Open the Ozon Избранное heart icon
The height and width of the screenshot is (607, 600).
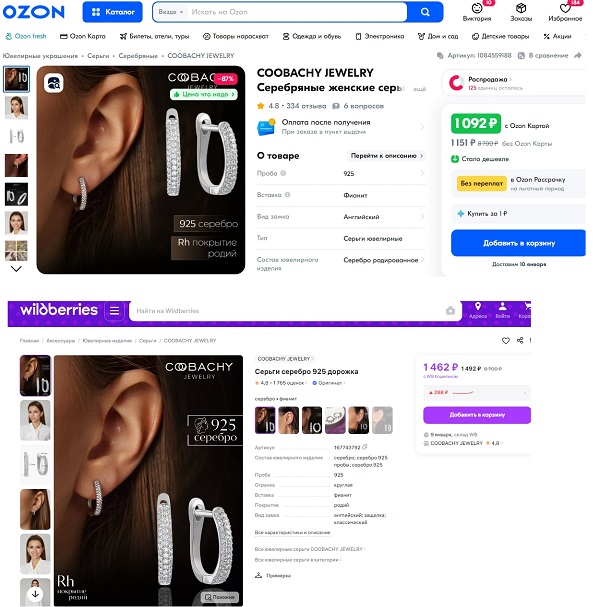click(565, 8)
